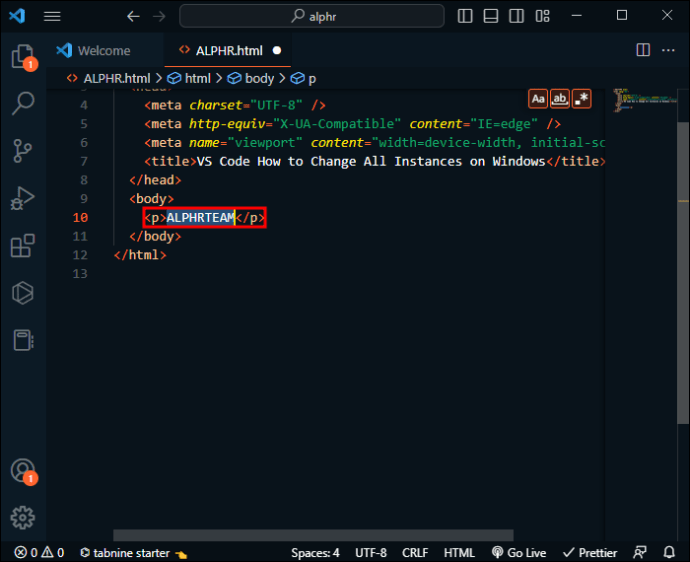Click Go Live in status bar
Viewport: 690px width, 562px height.
(x=518, y=552)
